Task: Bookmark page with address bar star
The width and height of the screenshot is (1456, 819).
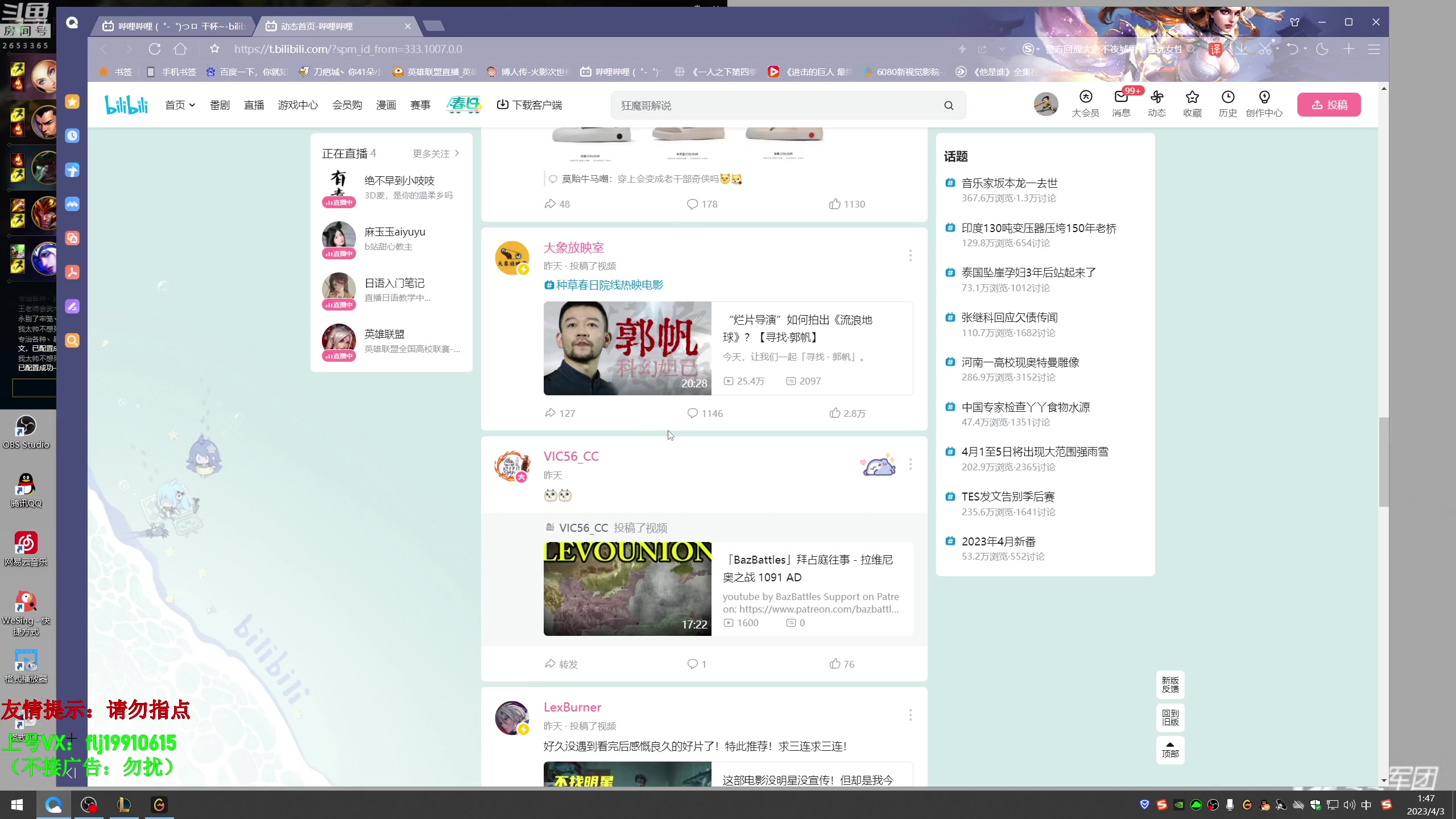Action: (x=214, y=49)
